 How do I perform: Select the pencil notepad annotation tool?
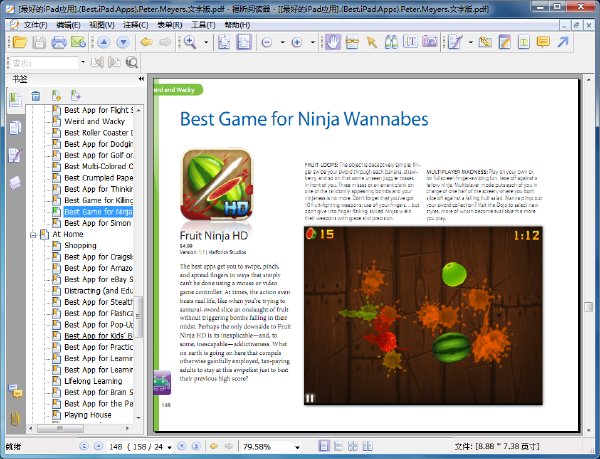pos(504,42)
